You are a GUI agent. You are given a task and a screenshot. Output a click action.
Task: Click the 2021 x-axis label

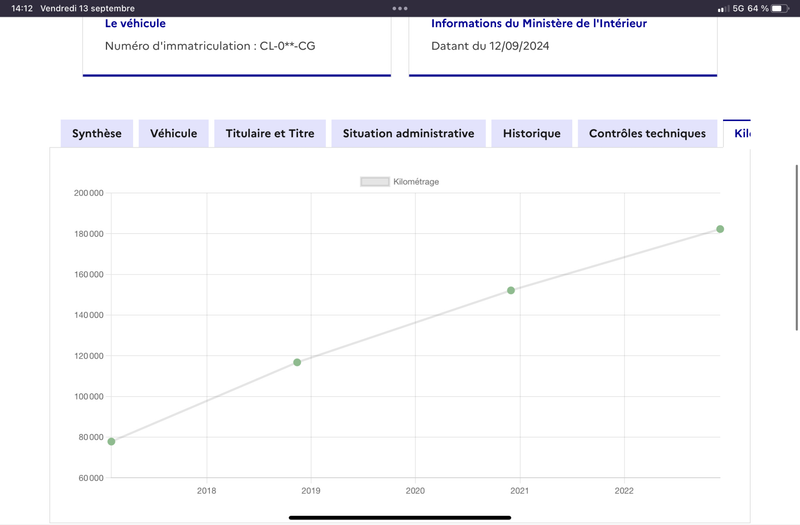coord(519,491)
